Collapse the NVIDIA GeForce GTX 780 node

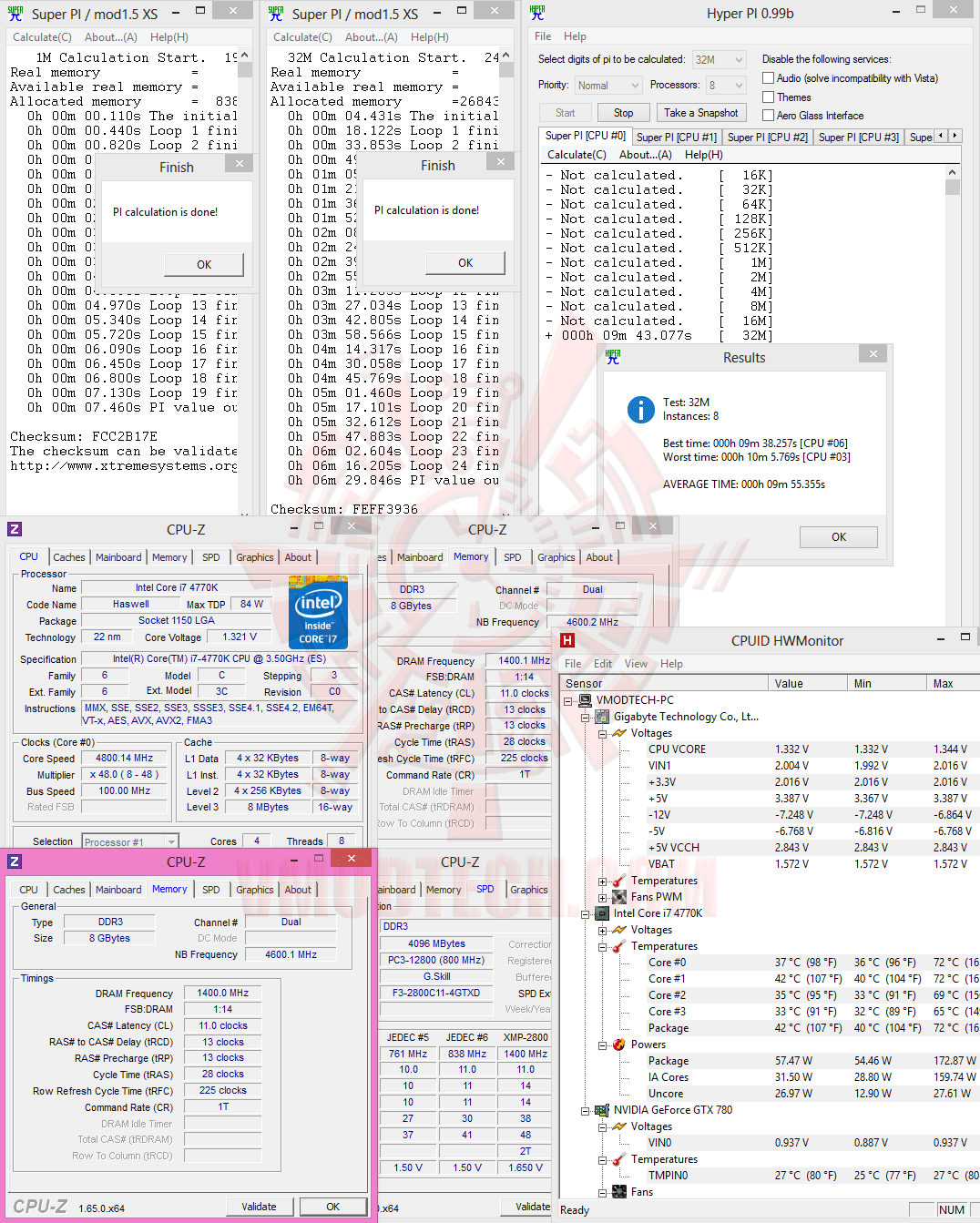(586, 1111)
